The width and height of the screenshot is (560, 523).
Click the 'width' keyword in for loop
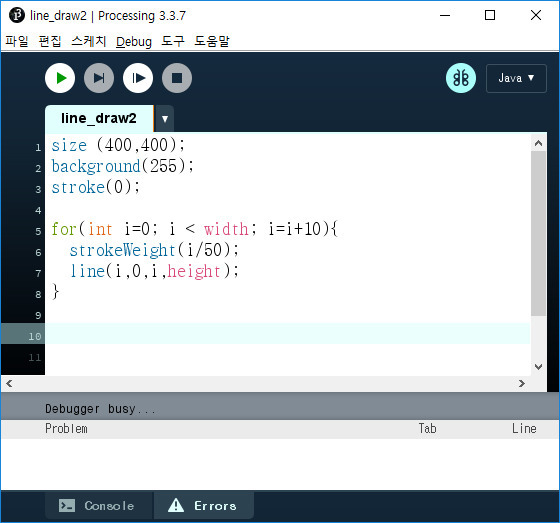coord(226,229)
